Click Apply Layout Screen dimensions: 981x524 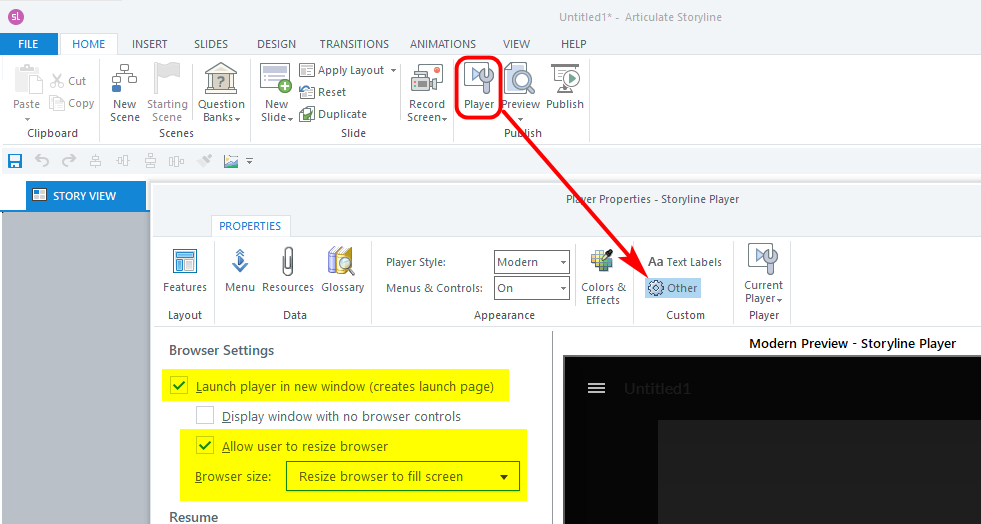[x=350, y=70]
